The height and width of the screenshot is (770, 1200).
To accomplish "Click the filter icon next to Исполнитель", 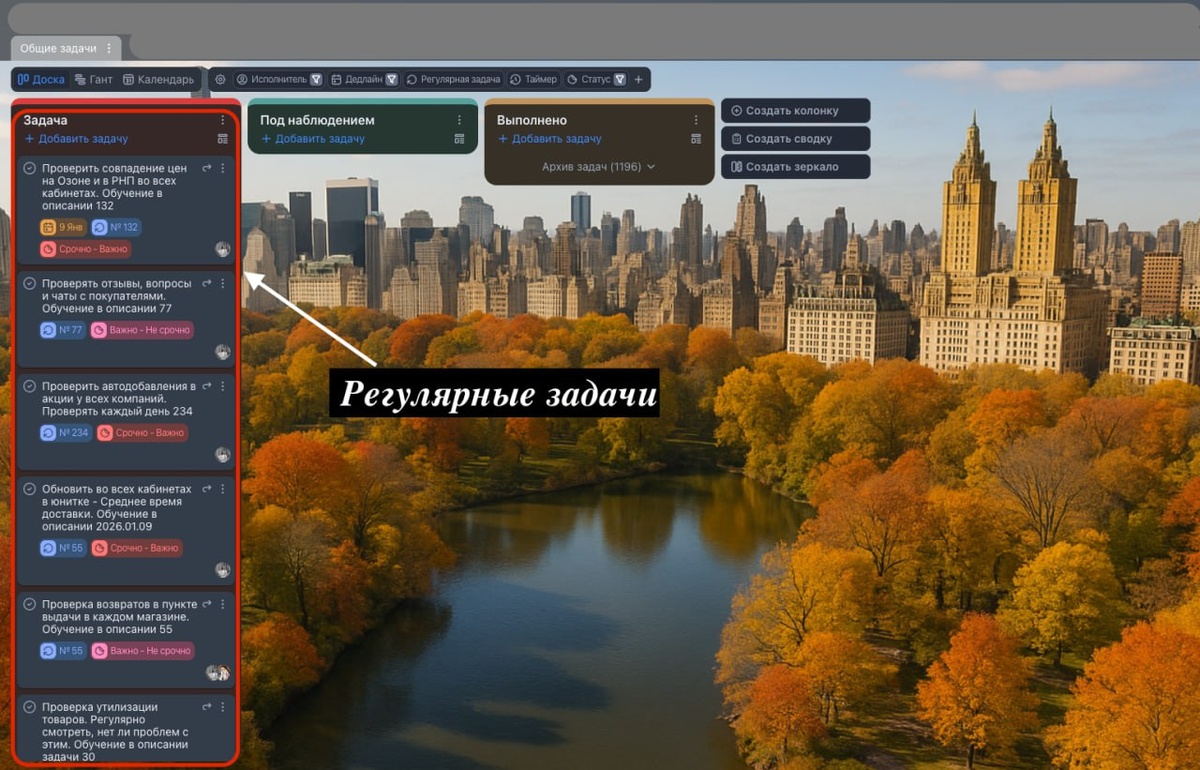I will (x=316, y=79).
